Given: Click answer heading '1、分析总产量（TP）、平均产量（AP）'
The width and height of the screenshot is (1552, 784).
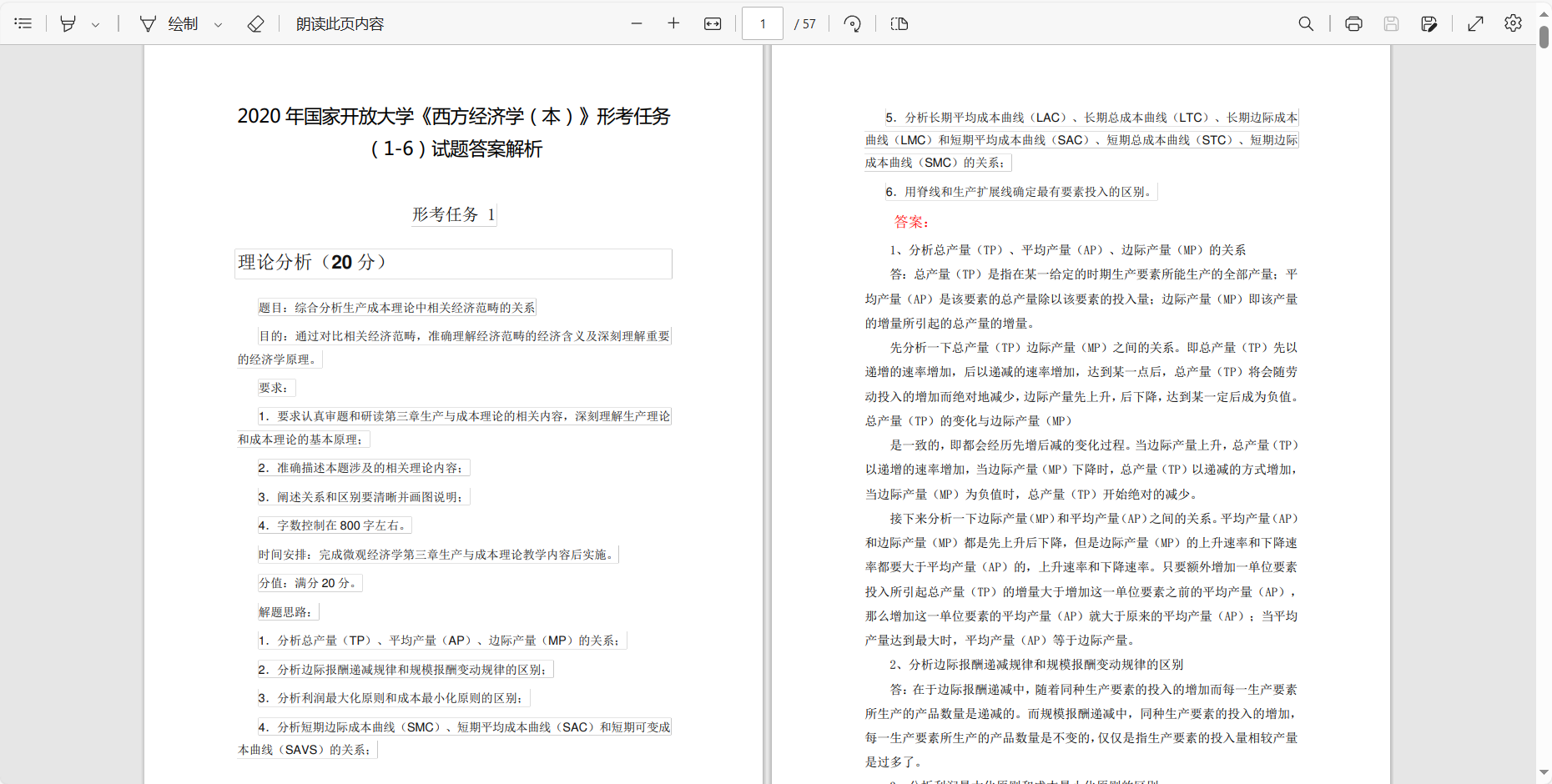Looking at the screenshot, I should click(1068, 250).
